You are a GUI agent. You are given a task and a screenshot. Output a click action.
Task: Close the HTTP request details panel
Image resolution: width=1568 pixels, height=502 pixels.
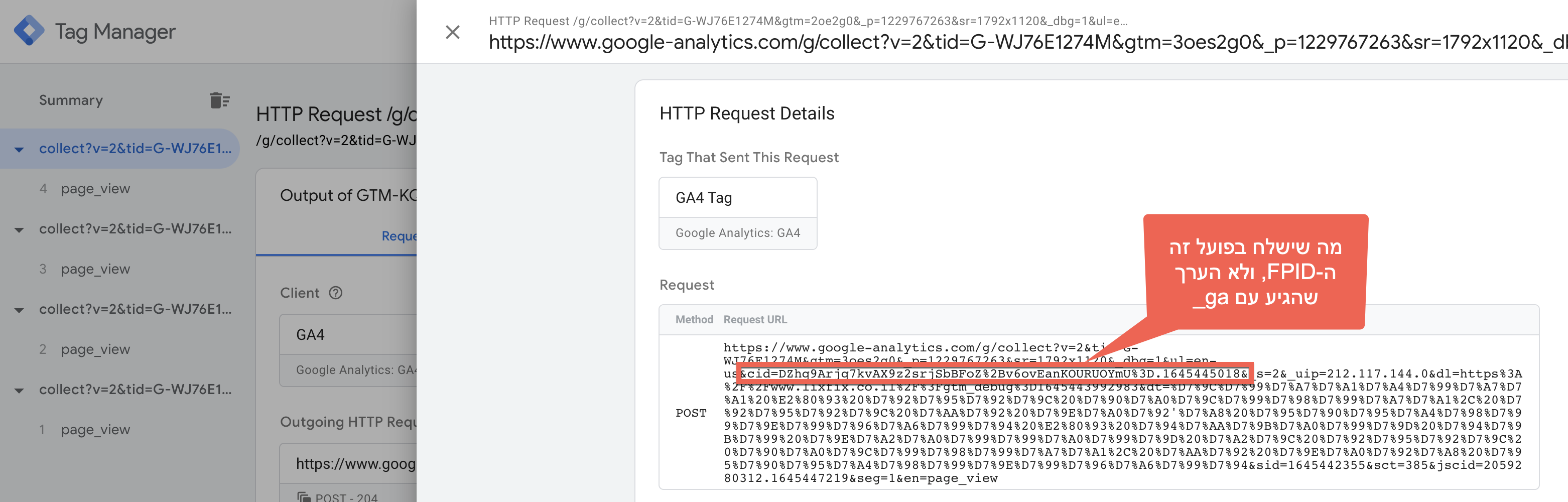pyautogui.click(x=452, y=32)
